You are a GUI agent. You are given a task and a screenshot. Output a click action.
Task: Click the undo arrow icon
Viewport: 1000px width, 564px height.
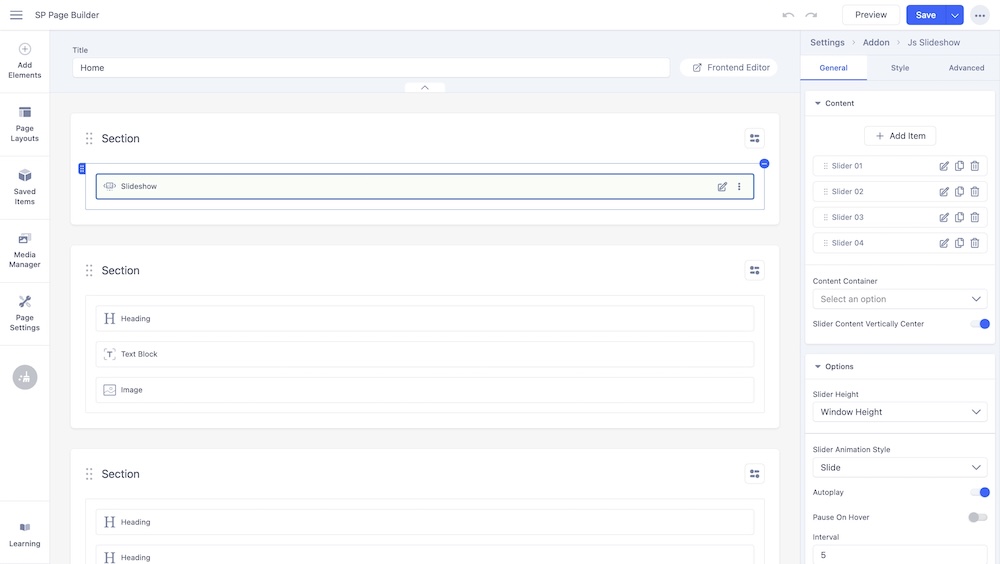coord(788,15)
